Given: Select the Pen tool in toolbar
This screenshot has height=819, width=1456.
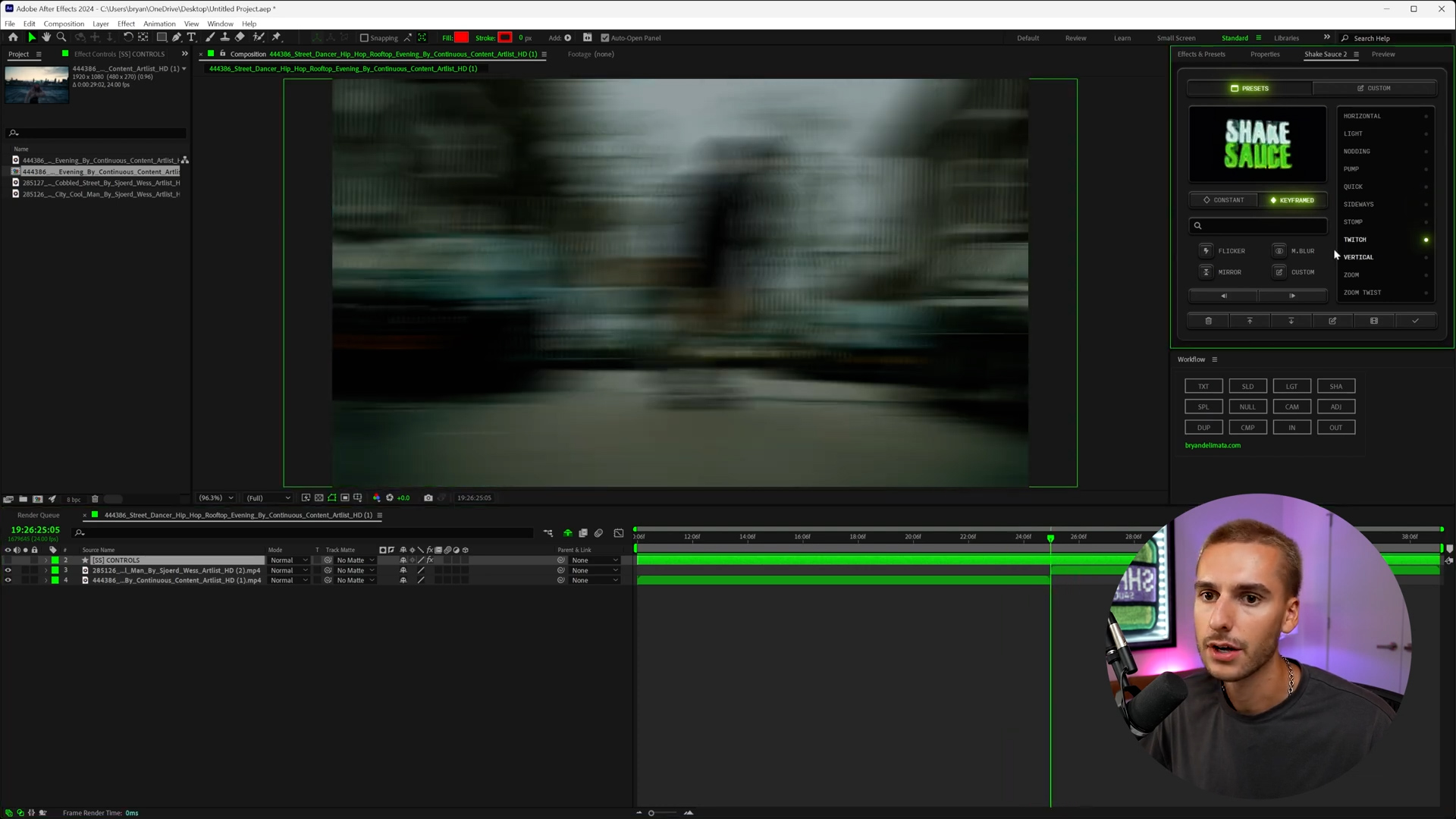Looking at the screenshot, I should pyautogui.click(x=177, y=37).
